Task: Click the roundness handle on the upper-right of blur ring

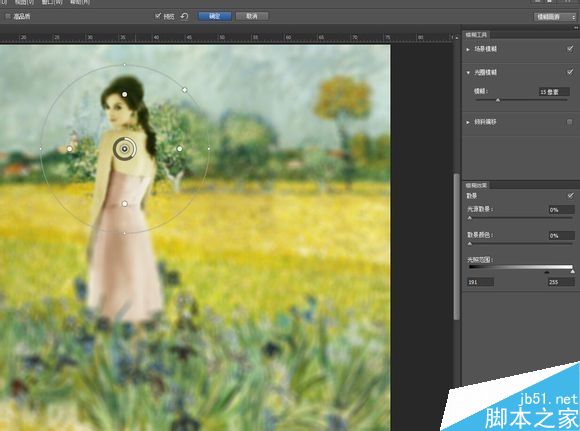Action: click(x=185, y=90)
